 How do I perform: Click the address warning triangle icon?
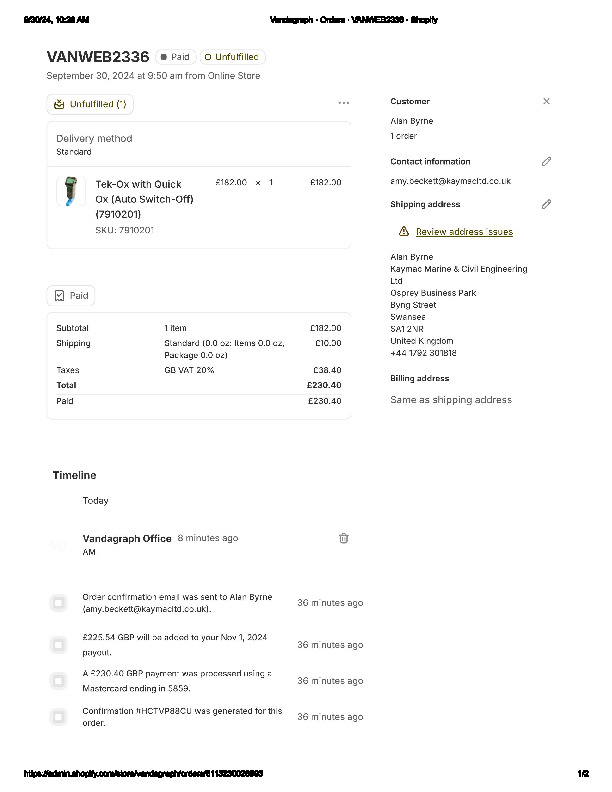tap(404, 231)
